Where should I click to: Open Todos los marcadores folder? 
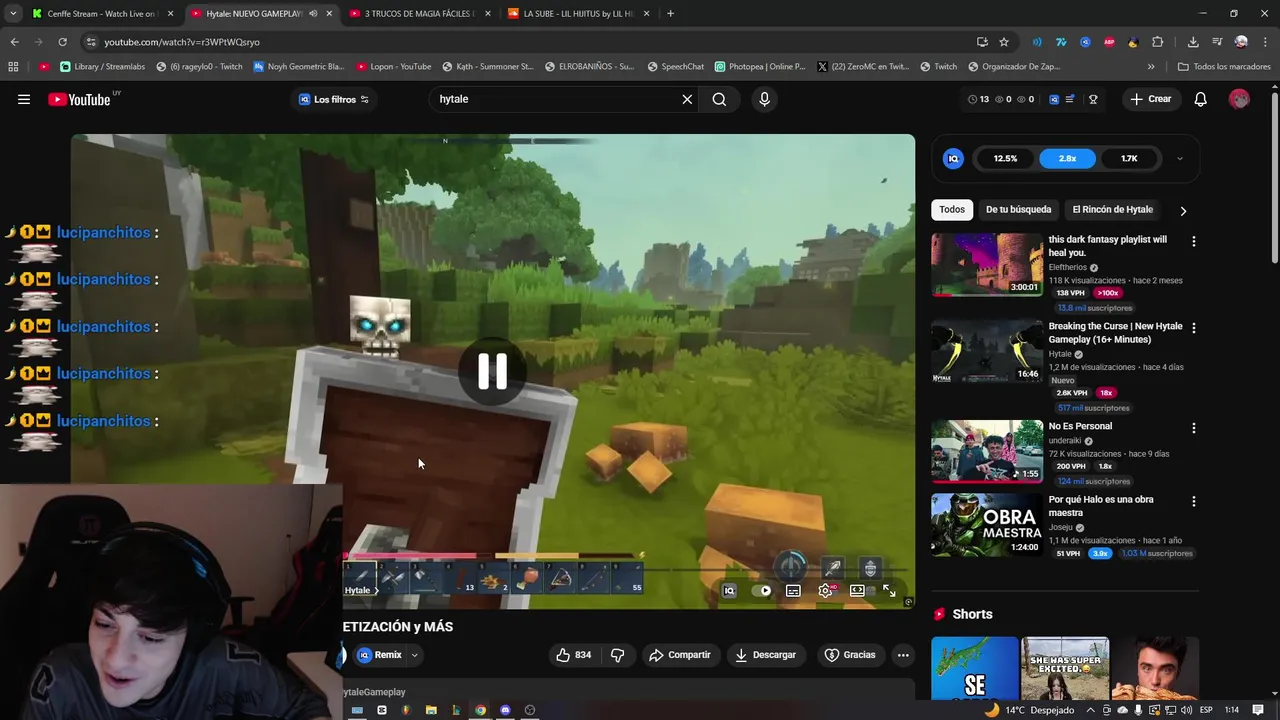[1224, 67]
